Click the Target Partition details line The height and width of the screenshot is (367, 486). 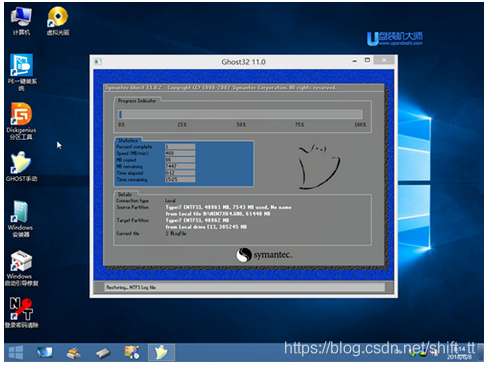tap(197, 220)
